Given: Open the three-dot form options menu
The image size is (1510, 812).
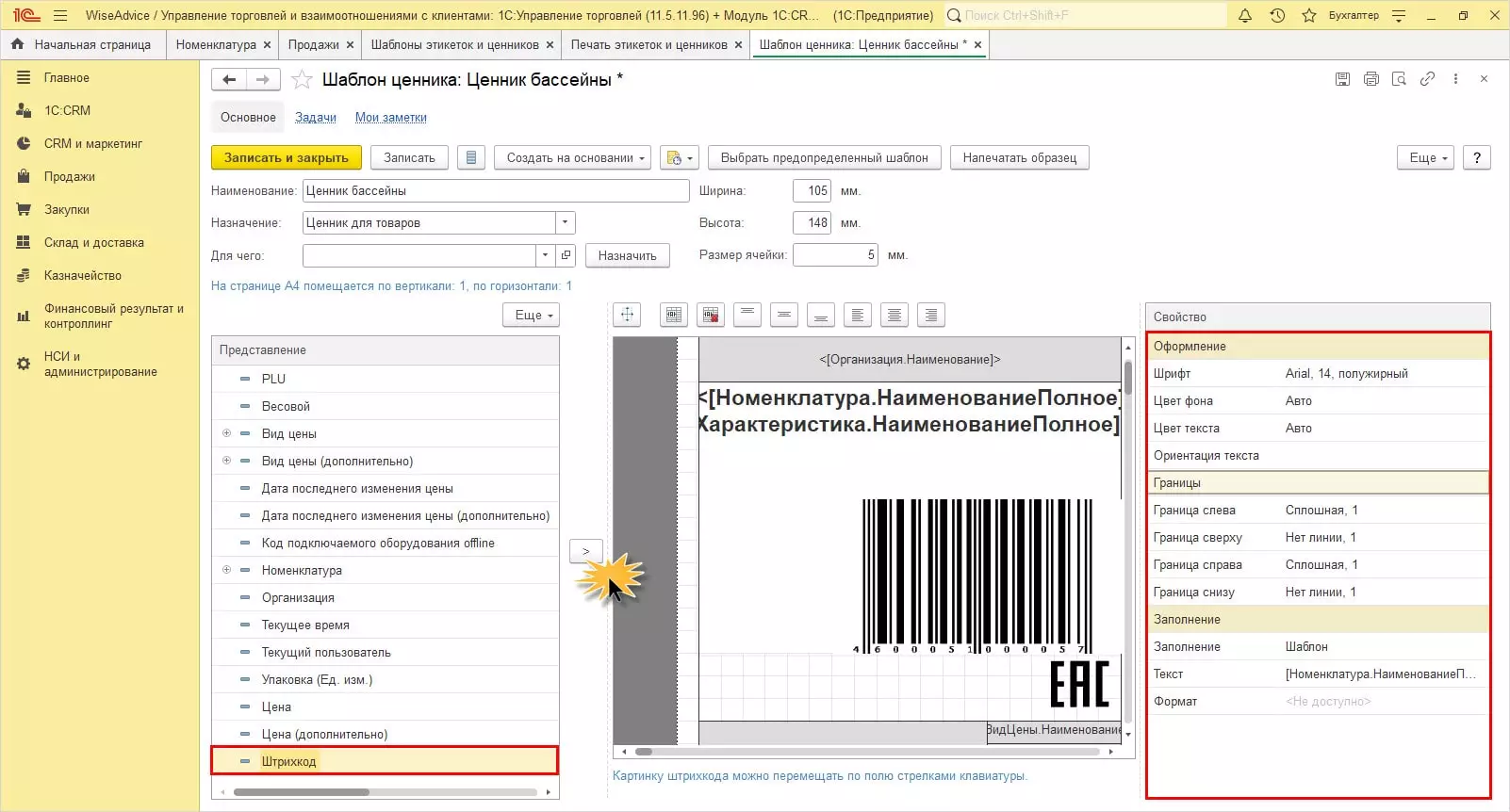Looking at the screenshot, I should point(1456,79).
